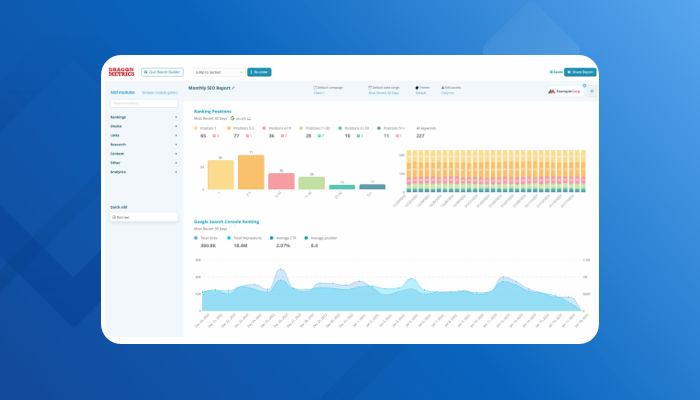Click the Share Report button
The height and width of the screenshot is (400, 700).
580,72
